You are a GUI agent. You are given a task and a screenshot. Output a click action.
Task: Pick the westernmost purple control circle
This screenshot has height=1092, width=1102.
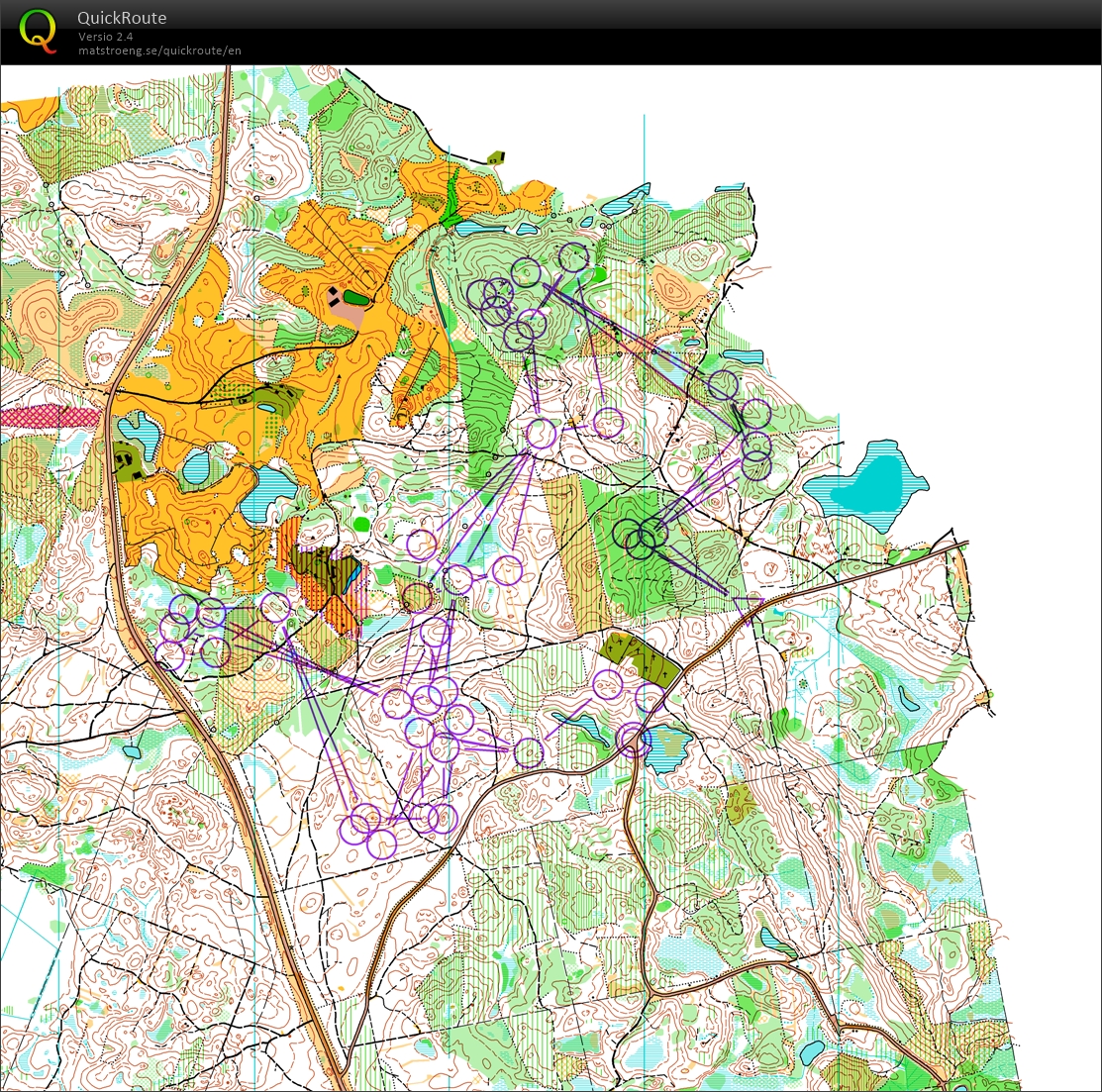(x=170, y=653)
